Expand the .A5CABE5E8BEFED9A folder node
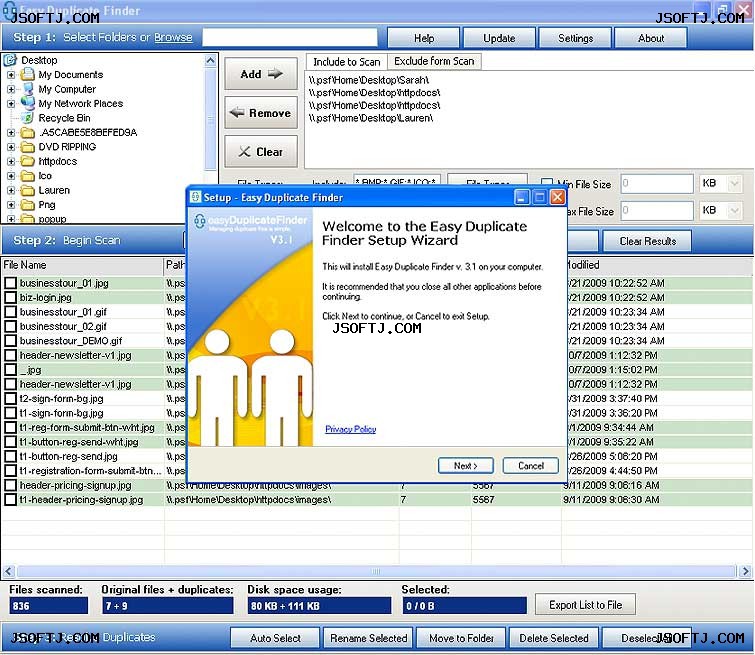755x655 pixels. (x=11, y=132)
